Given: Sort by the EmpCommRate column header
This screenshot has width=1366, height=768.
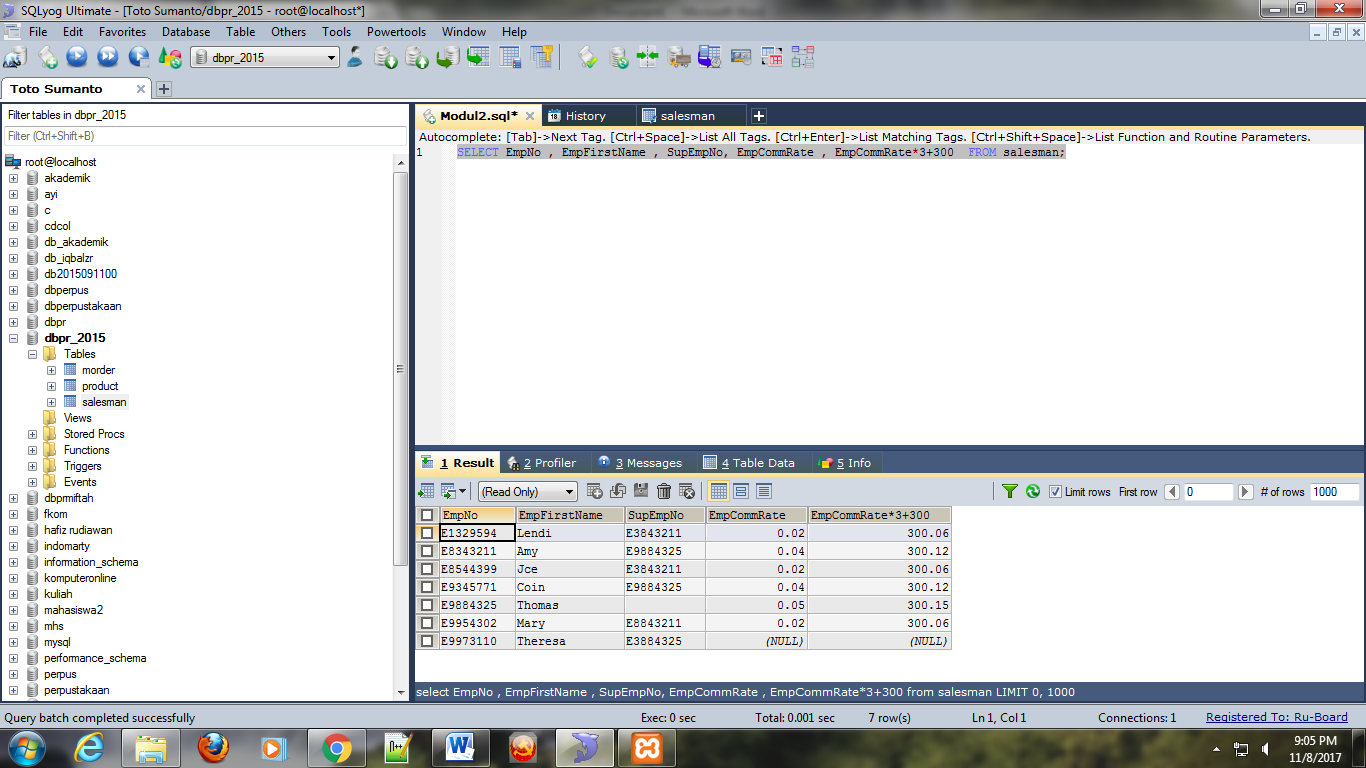Looking at the screenshot, I should point(756,515).
